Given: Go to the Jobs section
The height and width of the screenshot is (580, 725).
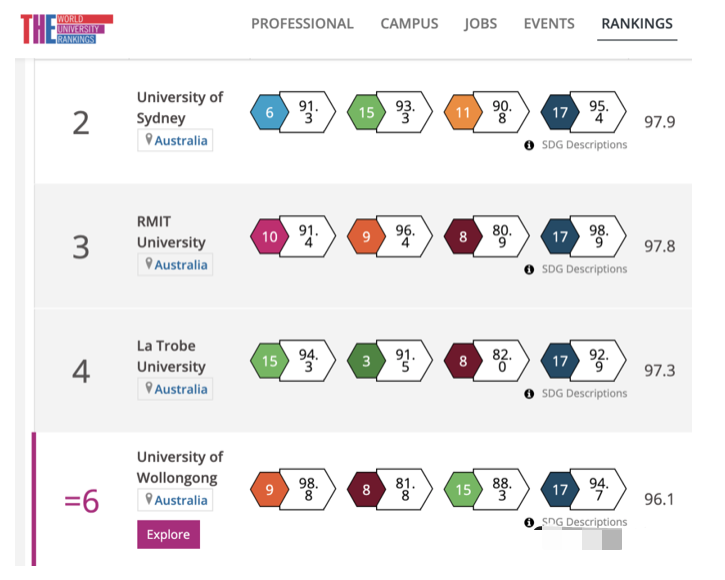Looking at the screenshot, I should click(481, 24).
